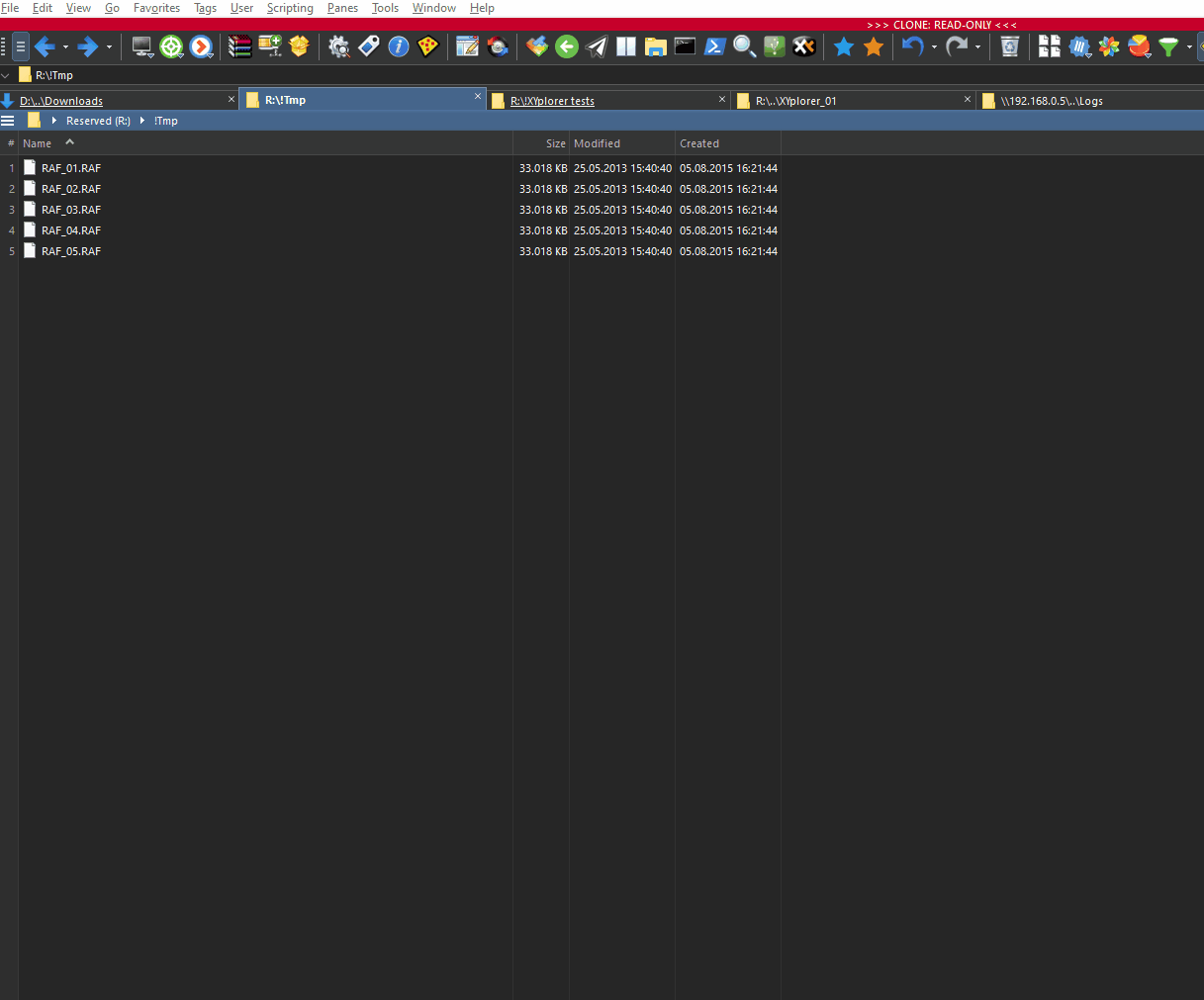Screen dimensions: 1204x1000
Task: Select the file RAF_03.RAF
Action: pos(71,209)
